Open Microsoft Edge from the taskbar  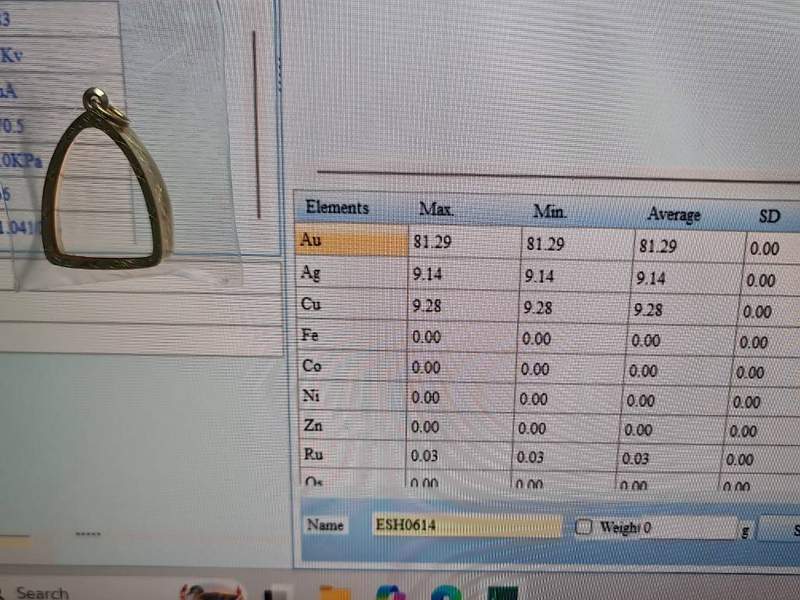tap(447, 591)
